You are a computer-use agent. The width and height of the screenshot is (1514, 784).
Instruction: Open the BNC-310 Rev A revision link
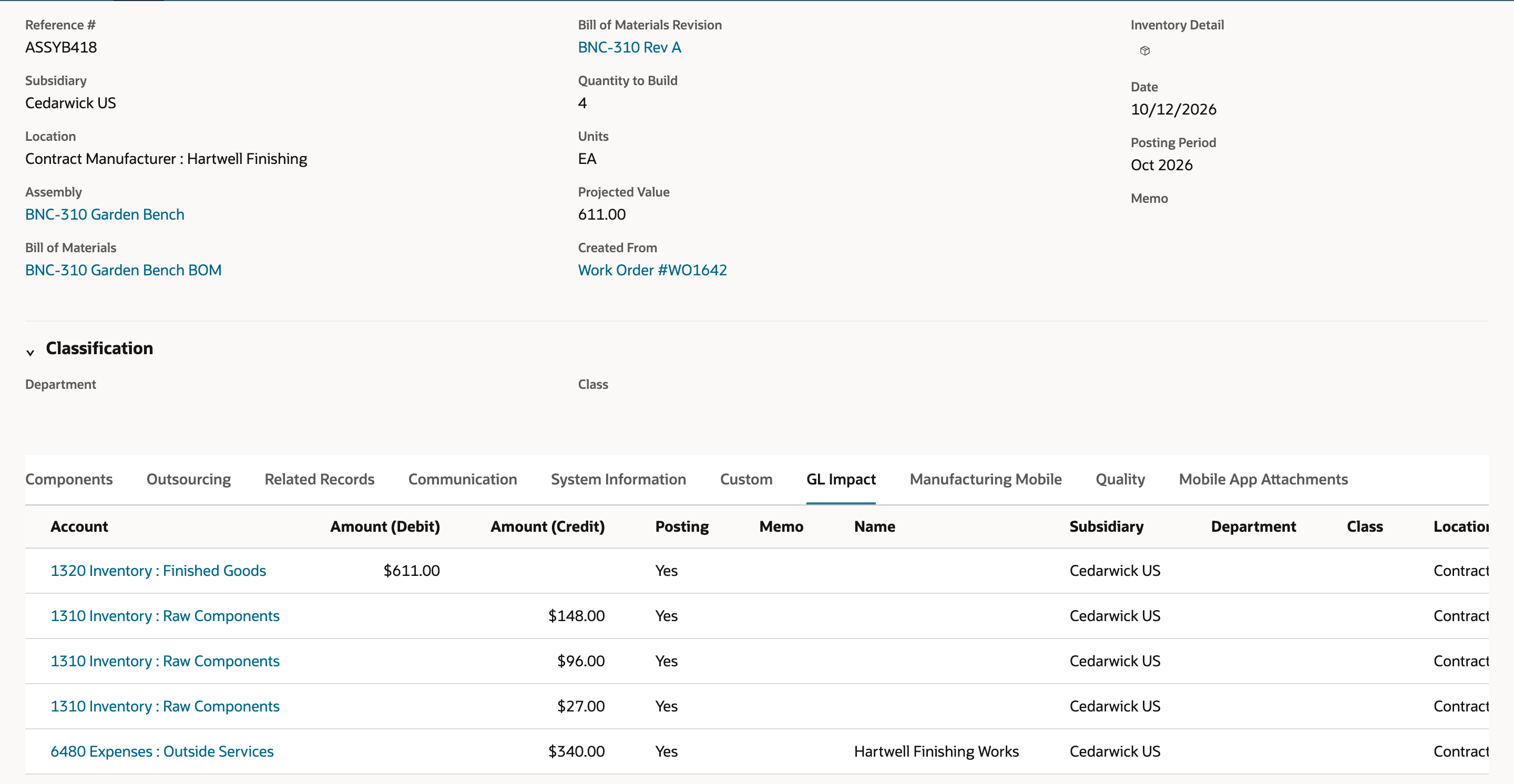click(x=629, y=47)
